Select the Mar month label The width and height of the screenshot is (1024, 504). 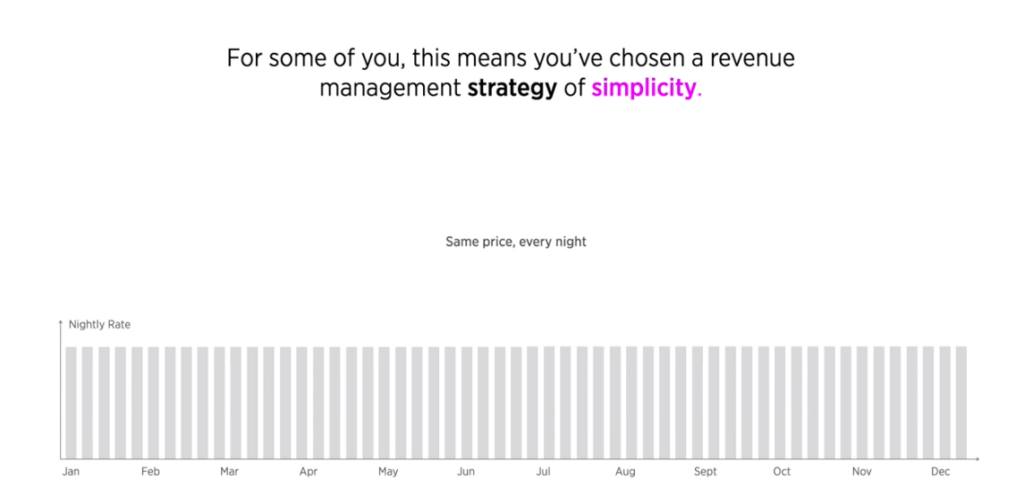point(229,471)
